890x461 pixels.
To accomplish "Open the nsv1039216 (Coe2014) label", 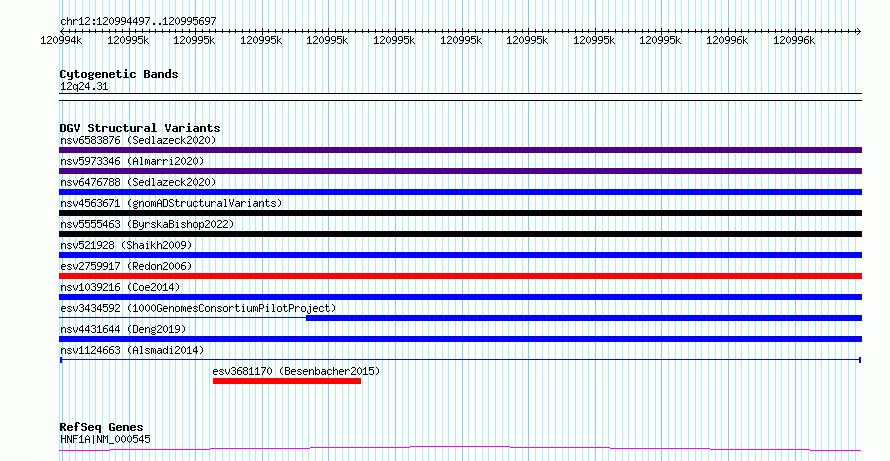I will (120, 287).
